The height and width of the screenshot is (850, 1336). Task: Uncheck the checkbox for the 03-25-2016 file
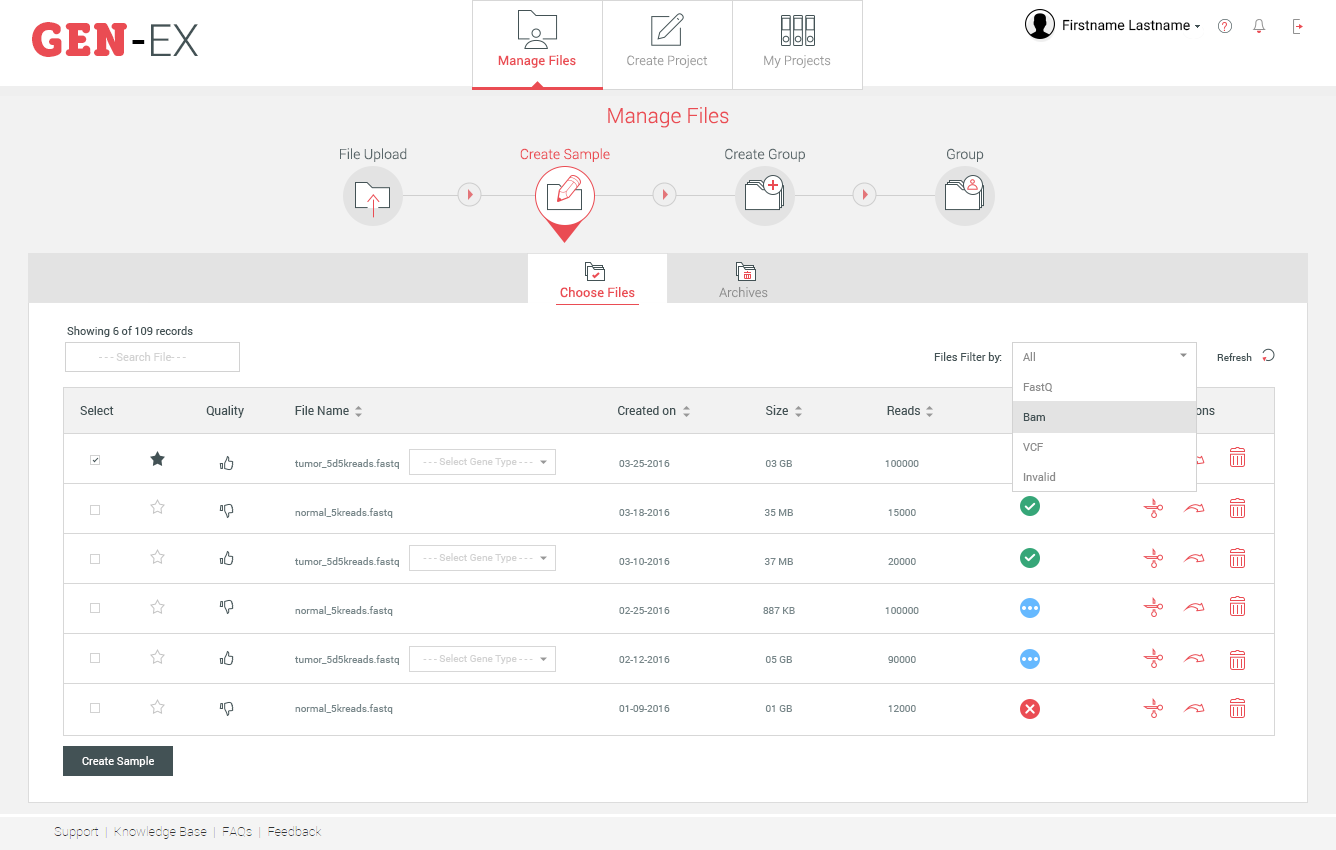click(x=95, y=460)
